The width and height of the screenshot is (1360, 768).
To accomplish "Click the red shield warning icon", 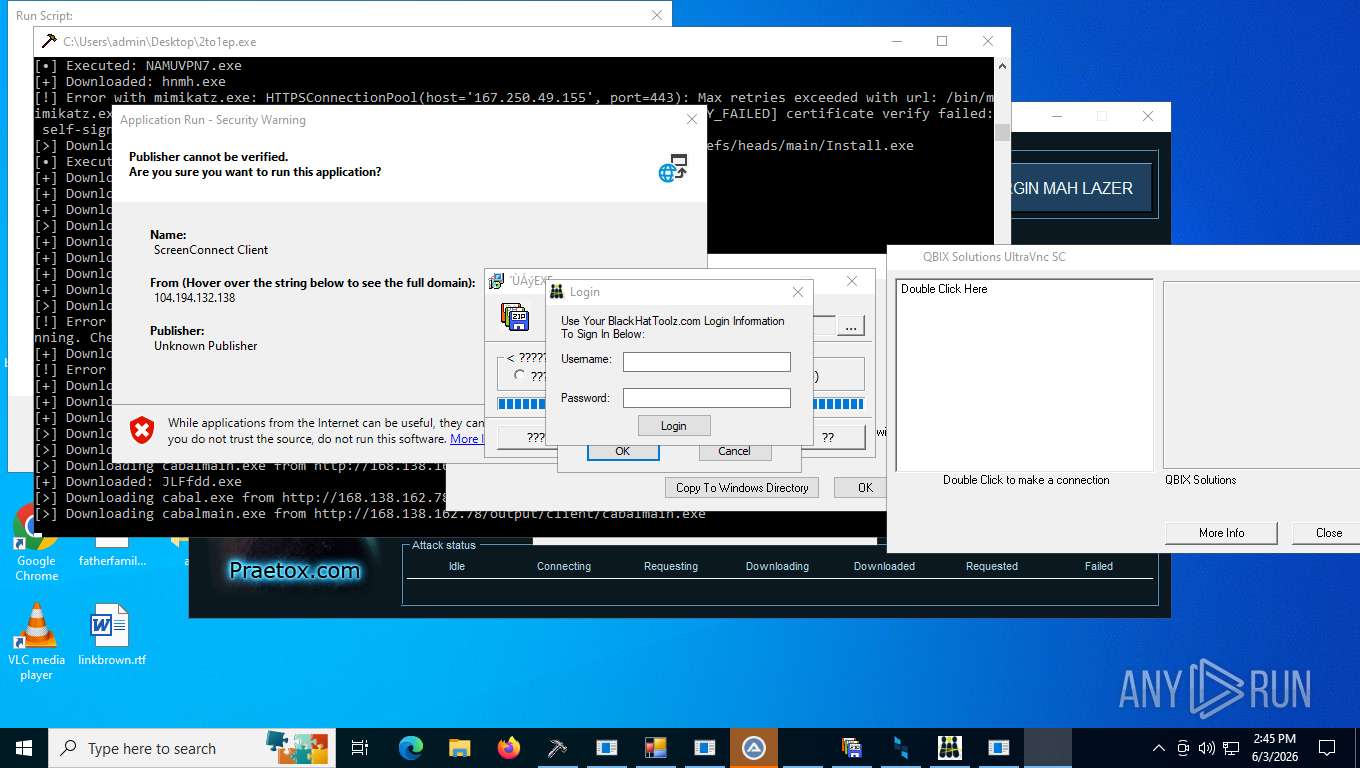I will [143, 431].
